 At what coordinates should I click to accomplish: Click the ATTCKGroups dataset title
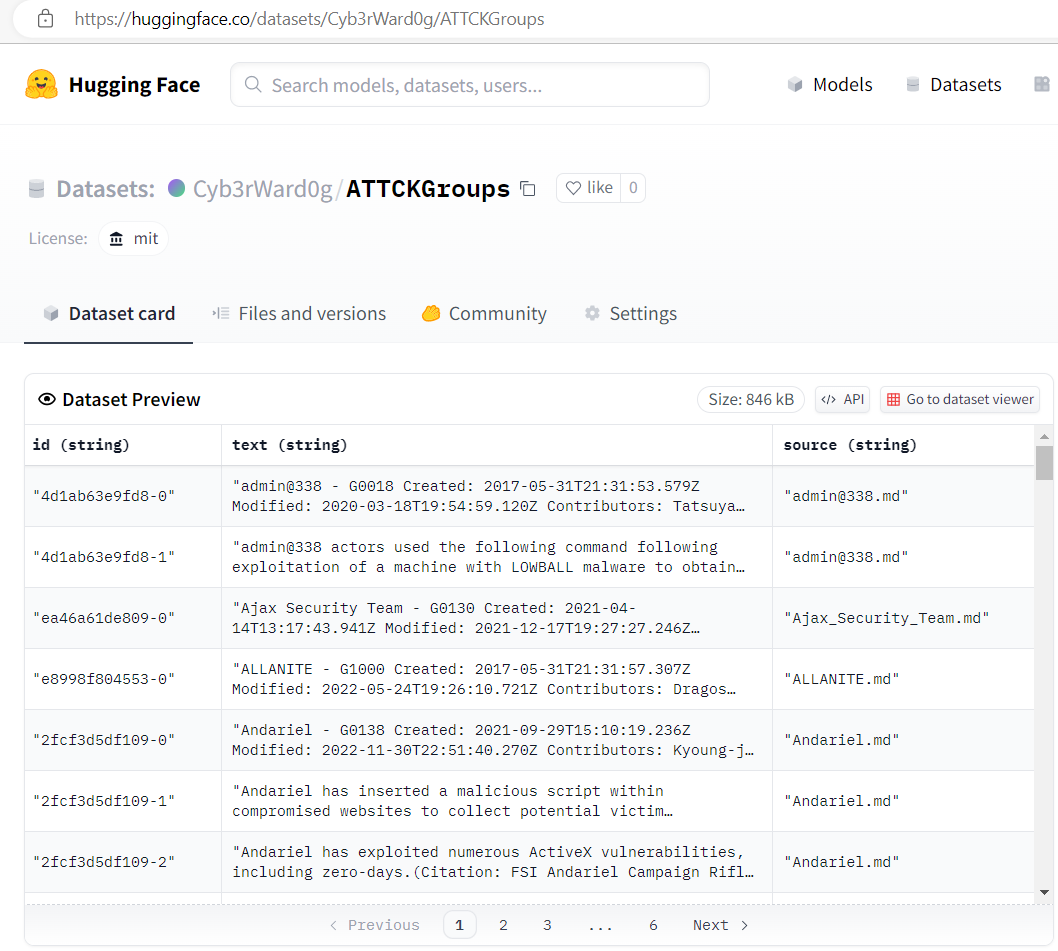[428, 189]
